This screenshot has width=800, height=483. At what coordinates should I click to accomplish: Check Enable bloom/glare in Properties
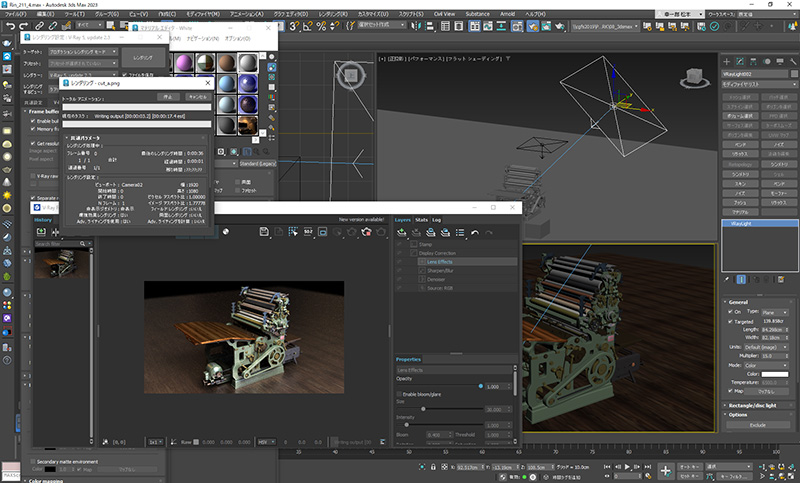[x=399, y=394]
